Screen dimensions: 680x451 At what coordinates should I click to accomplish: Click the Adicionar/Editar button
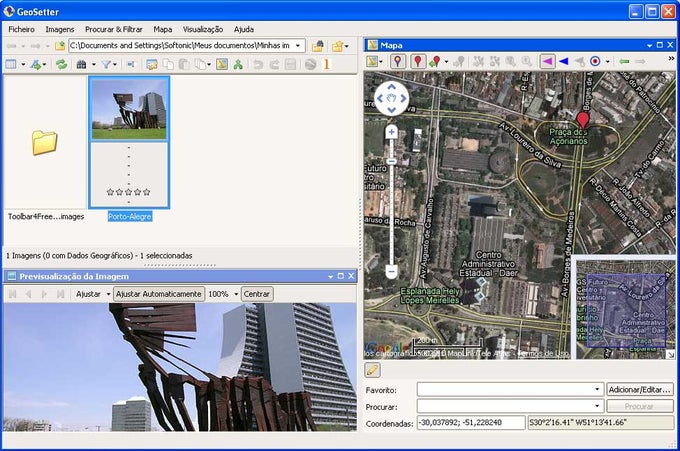639,389
